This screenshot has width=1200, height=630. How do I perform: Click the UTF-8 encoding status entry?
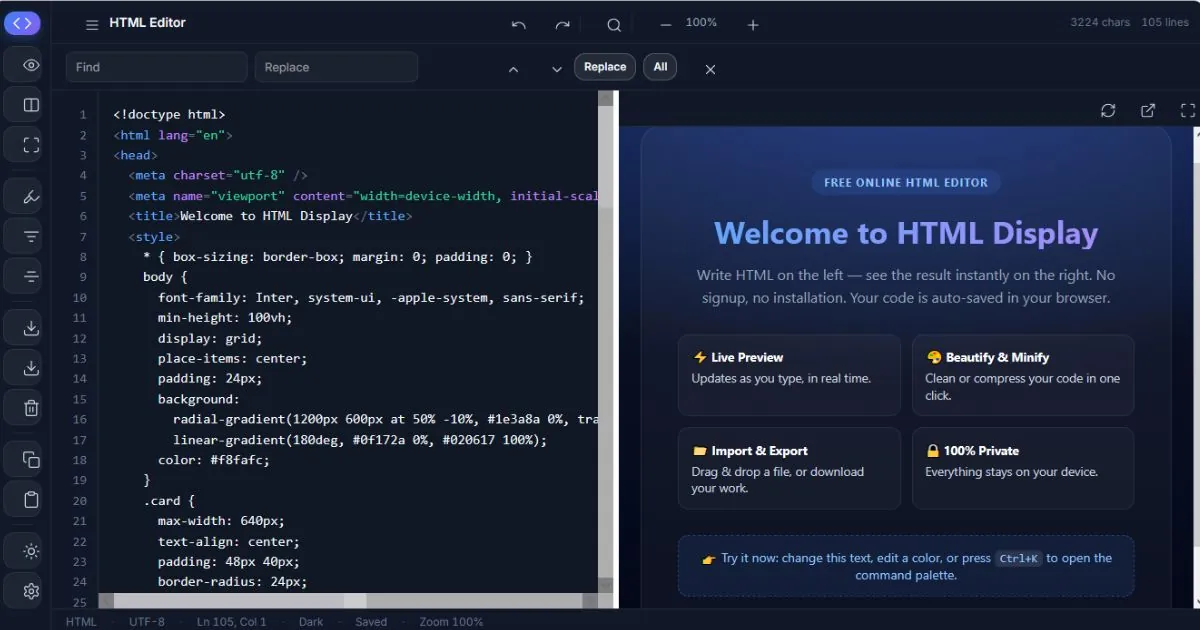pyautogui.click(x=147, y=622)
